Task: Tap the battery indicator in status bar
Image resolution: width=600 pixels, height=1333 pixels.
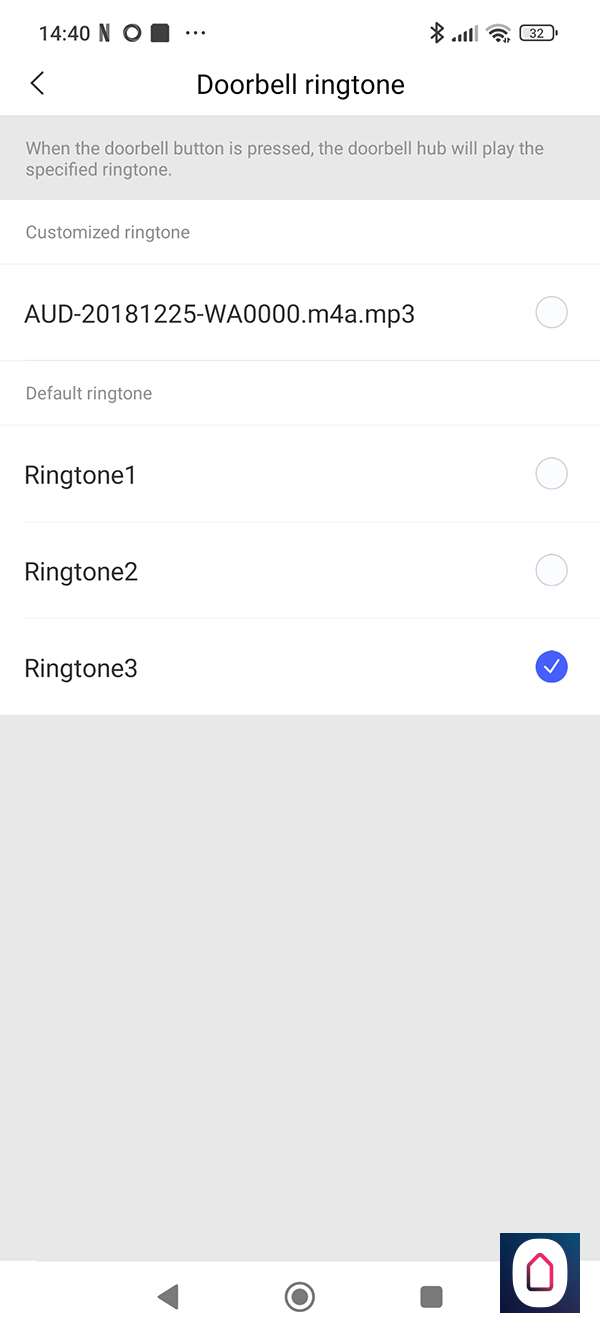Action: tap(538, 33)
